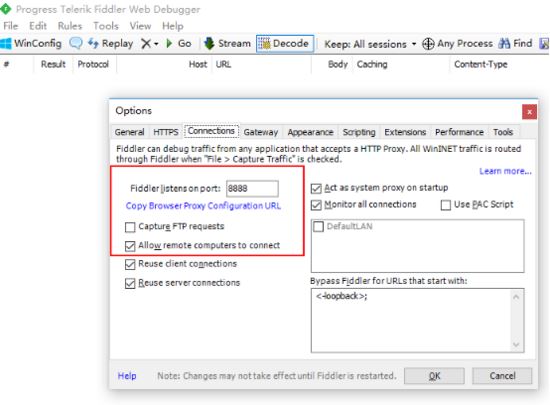Open the Tools menu
This screenshot has width=550, height=405.
coord(106,26)
